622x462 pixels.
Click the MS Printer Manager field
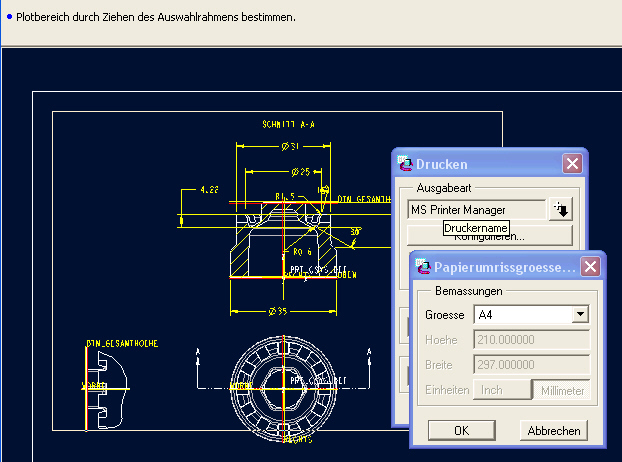[x=477, y=210]
